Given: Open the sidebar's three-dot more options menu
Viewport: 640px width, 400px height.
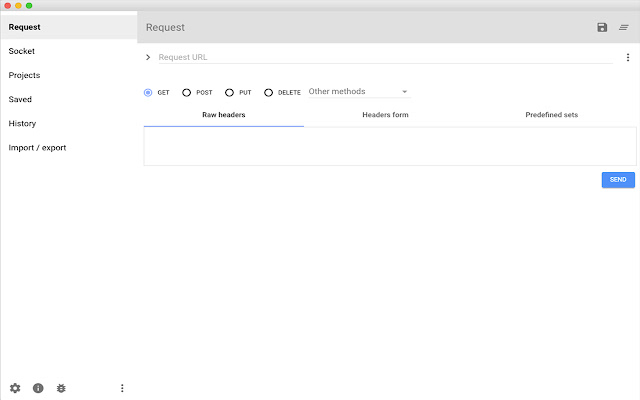Looking at the screenshot, I should click(122, 388).
